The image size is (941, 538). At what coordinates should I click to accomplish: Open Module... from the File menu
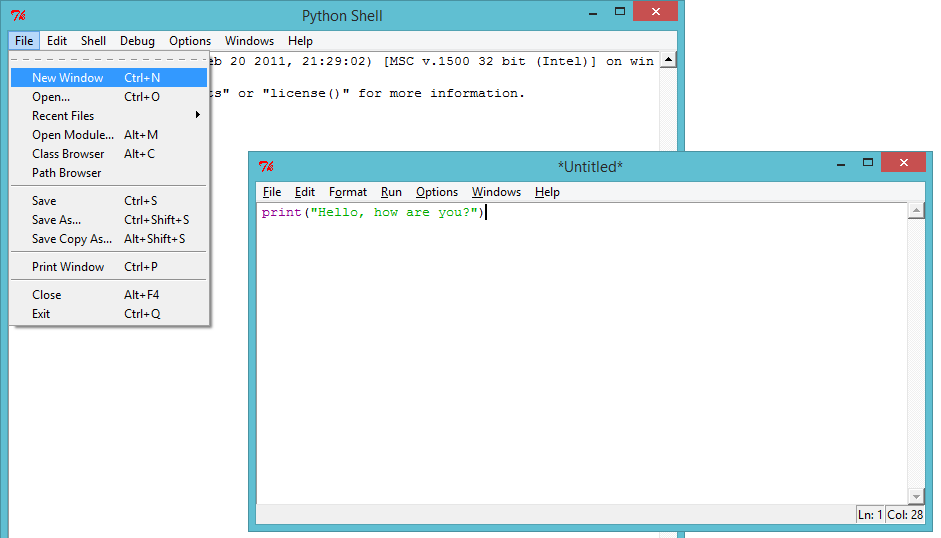tap(73, 135)
